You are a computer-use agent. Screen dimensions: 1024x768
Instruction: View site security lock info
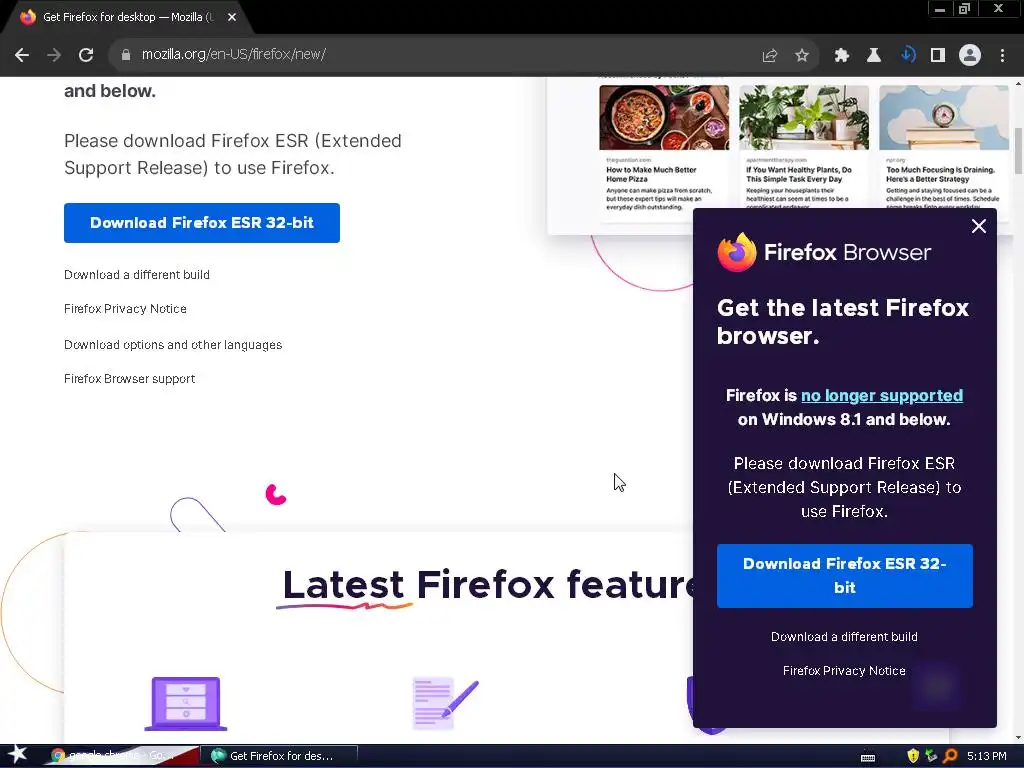(x=126, y=55)
